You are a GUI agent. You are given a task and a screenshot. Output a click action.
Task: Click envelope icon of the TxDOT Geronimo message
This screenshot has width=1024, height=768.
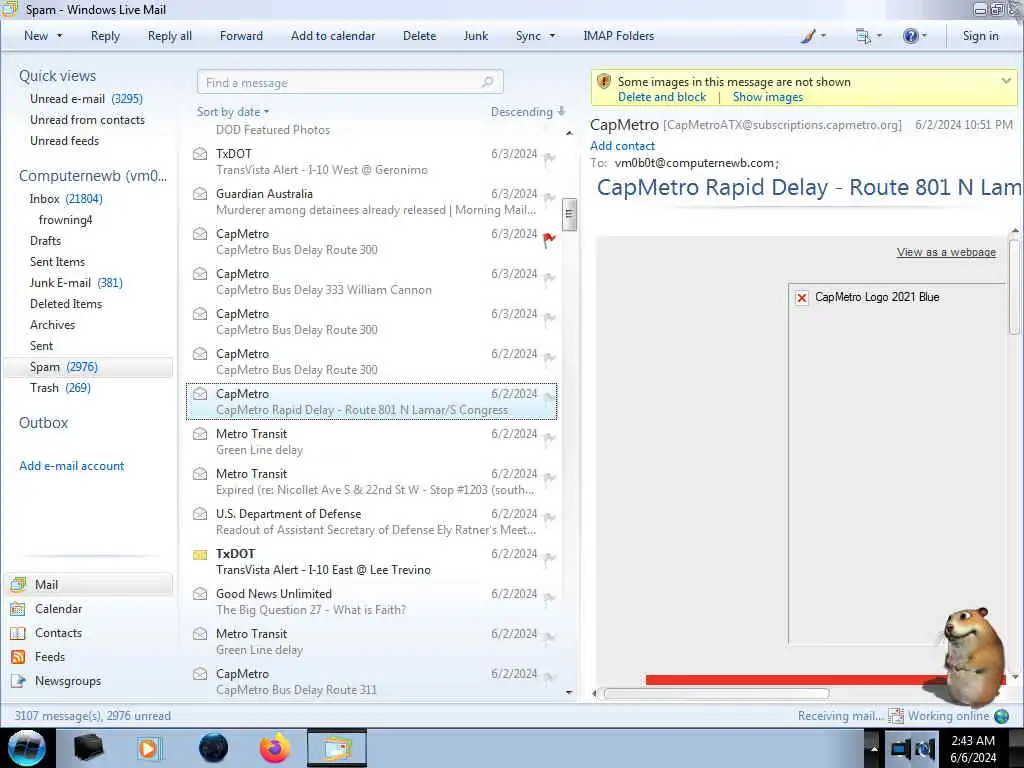pyautogui.click(x=200, y=154)
